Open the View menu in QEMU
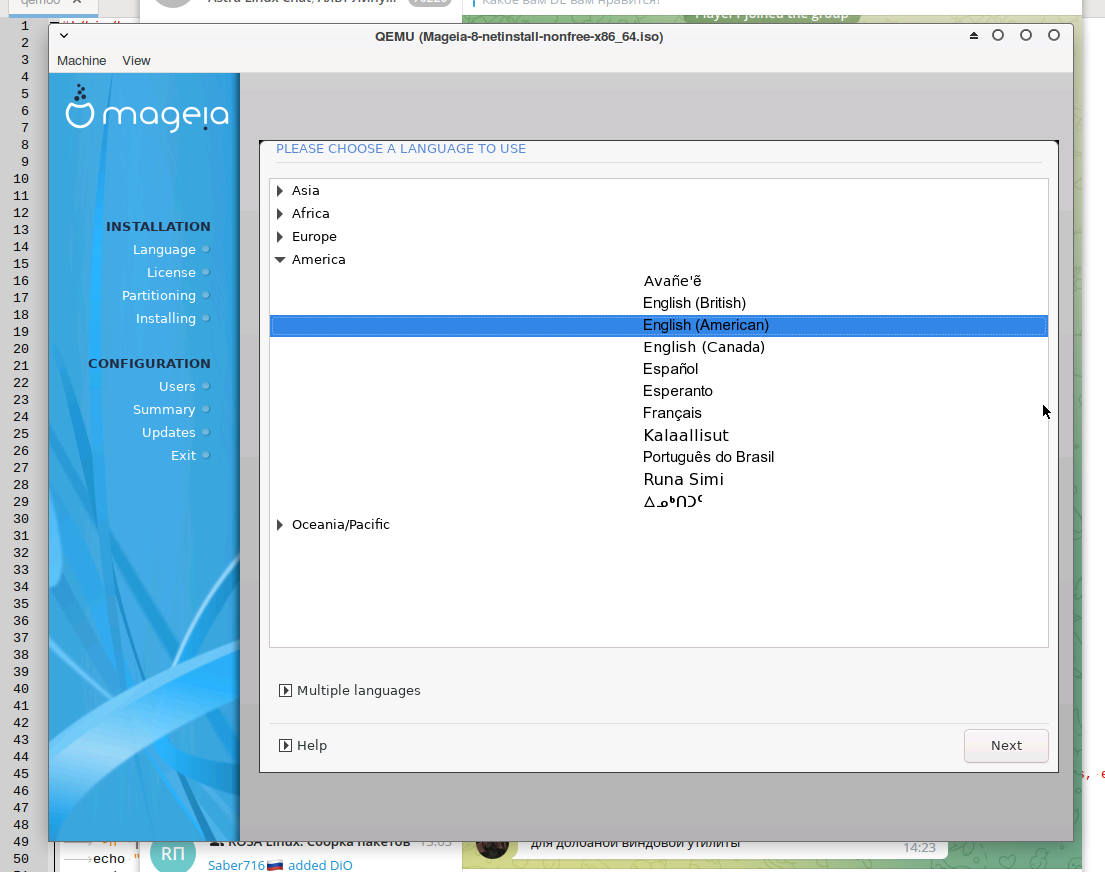Screen dimensions: 1105x872 136,61
